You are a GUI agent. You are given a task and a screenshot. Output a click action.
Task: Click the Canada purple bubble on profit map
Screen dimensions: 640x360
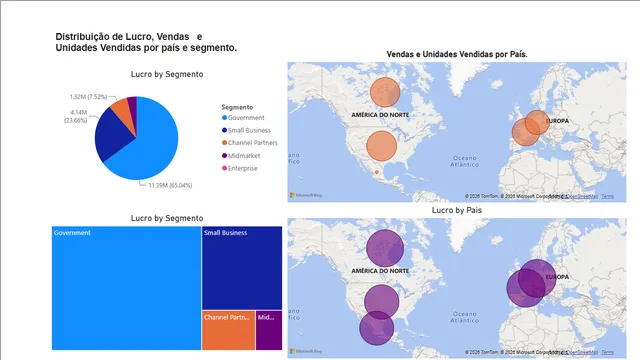tap(385, 248)
